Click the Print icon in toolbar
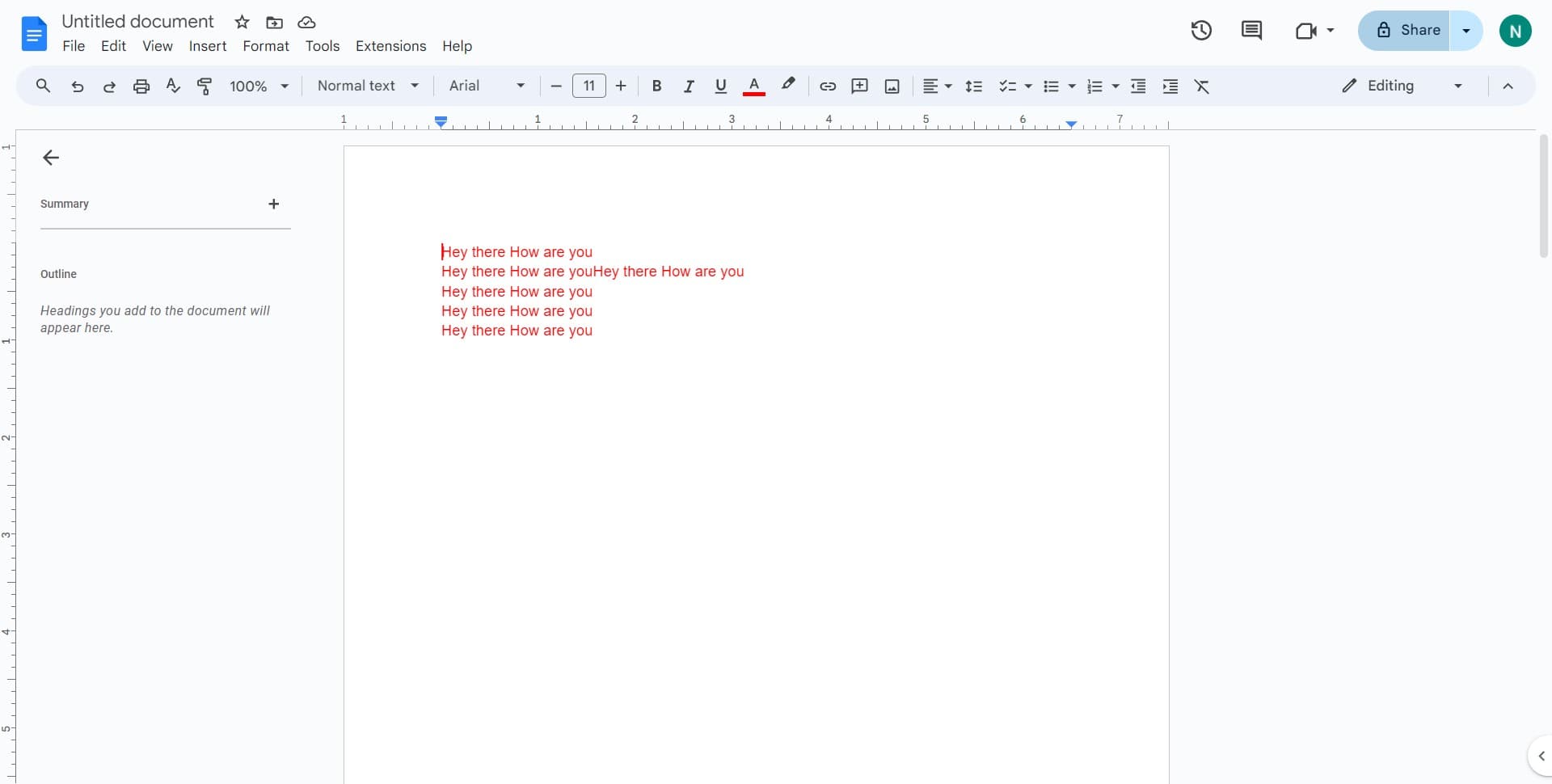Image resolution: width=1552 pixels, height=784 pixels. [141, 86]
